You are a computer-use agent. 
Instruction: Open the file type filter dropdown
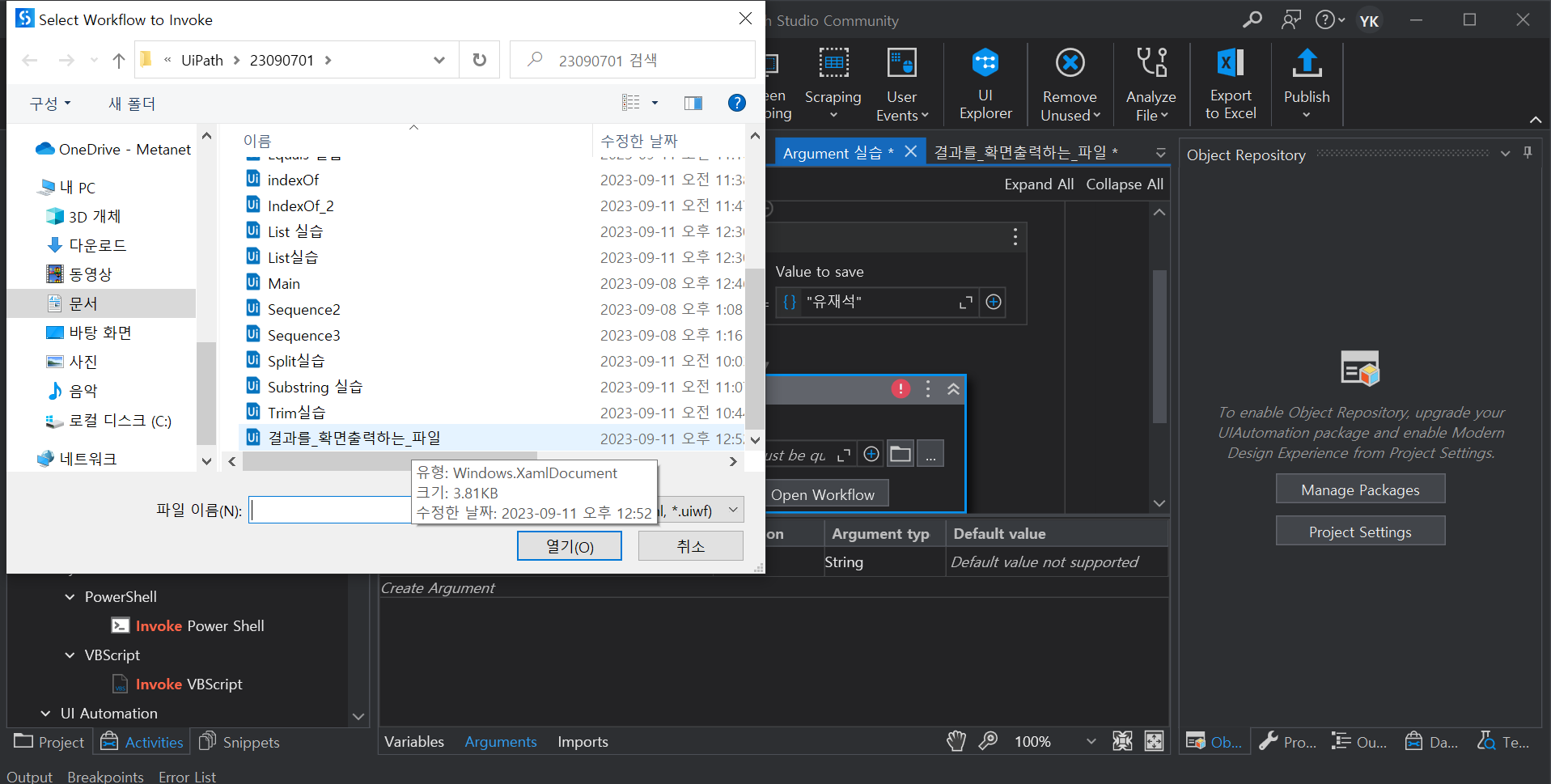coord(733,510)
